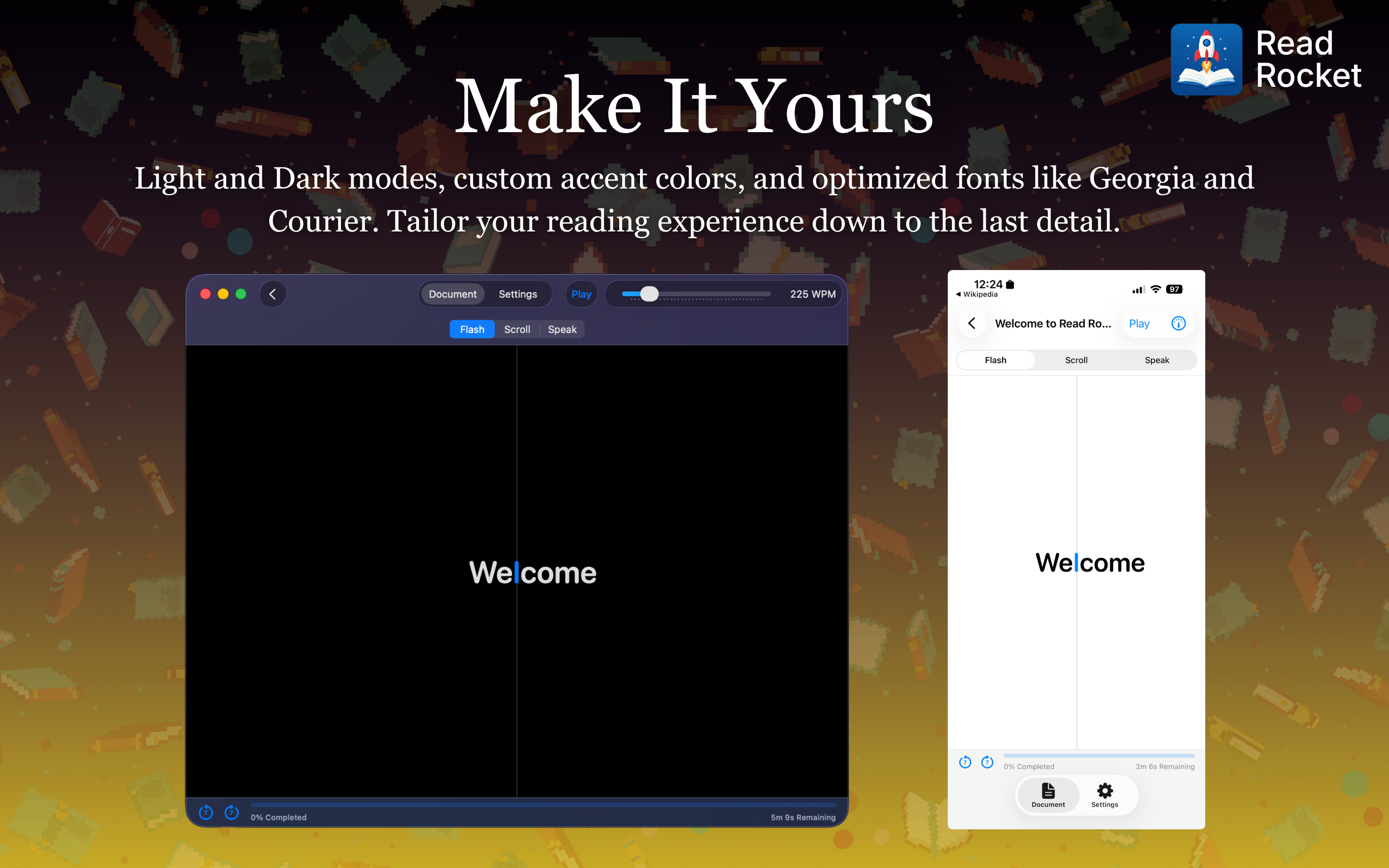The height and width of the screenshot is (868, 1389).
Task: Click the 225 WPM value label
Action: 812,294
